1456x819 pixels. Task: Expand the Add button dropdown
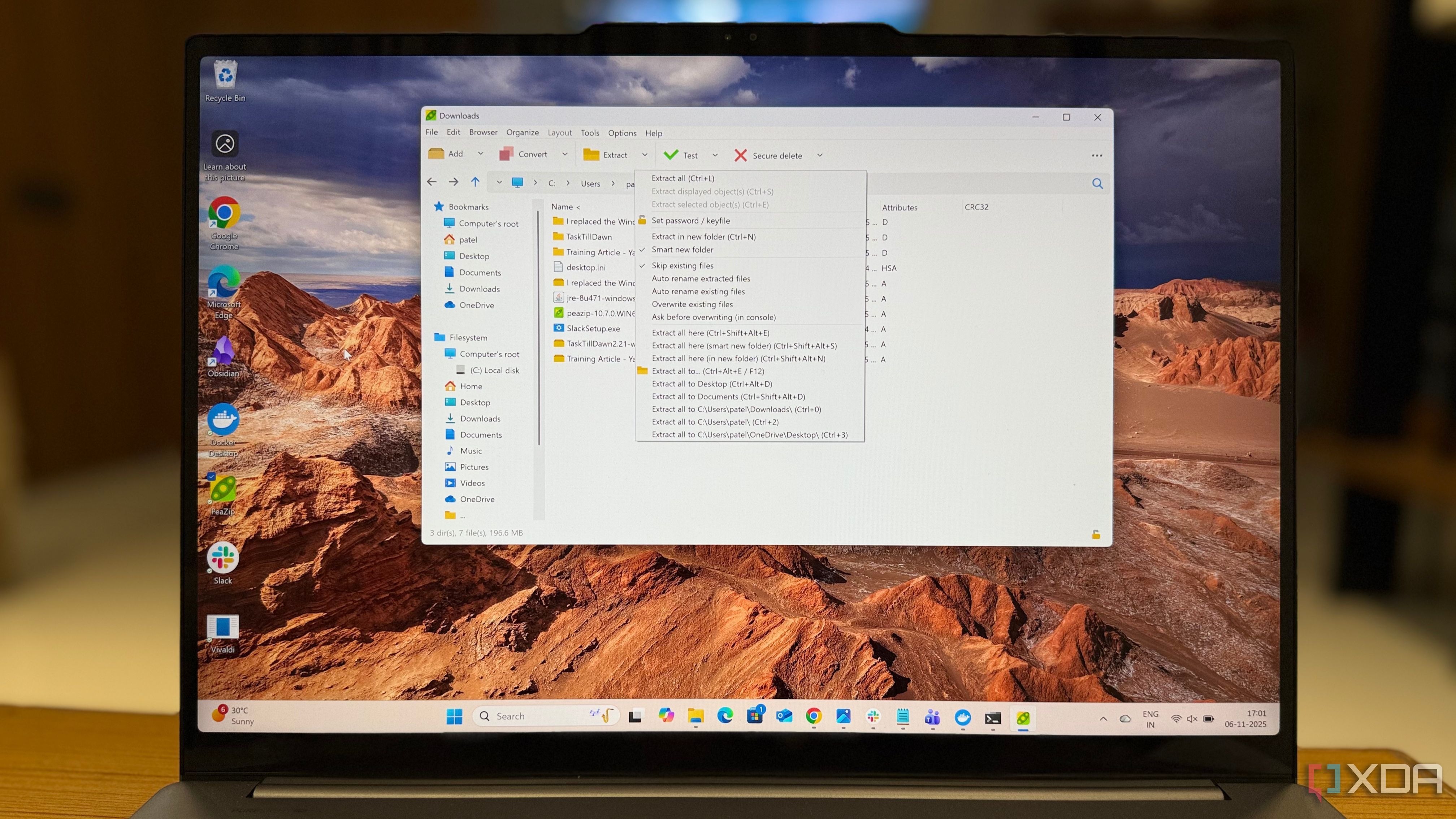[x=480, y=154]
